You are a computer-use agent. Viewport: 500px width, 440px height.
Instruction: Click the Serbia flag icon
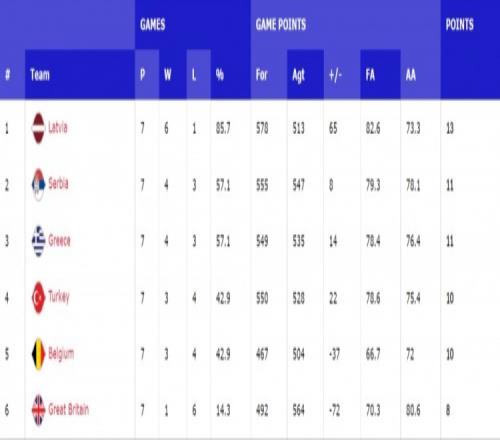pos(38,184)
